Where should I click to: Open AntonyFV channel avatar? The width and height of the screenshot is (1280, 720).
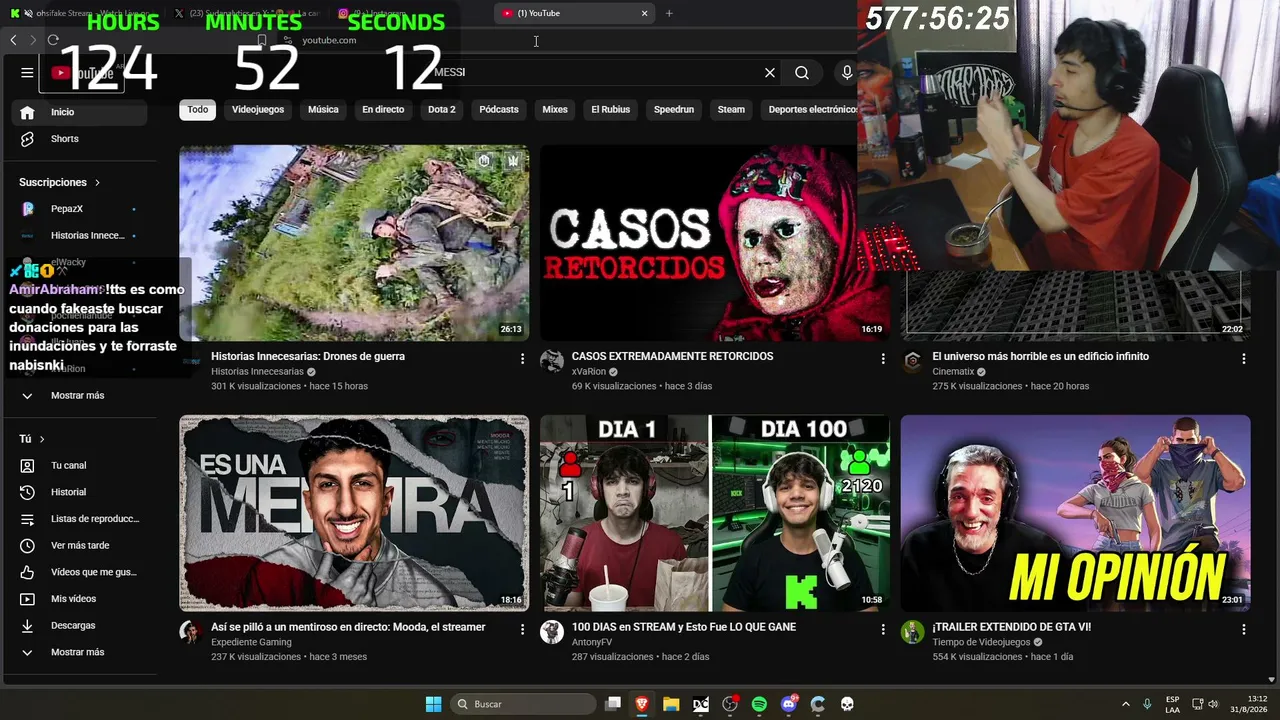(x=552, y=632)
